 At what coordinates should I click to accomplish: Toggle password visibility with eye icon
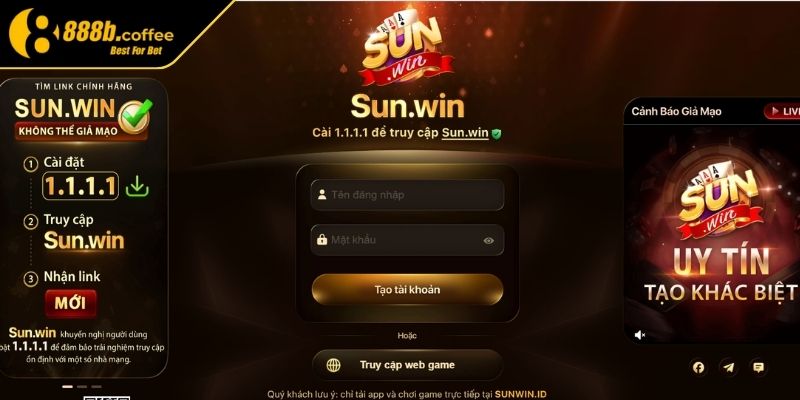tap(488, 241)
